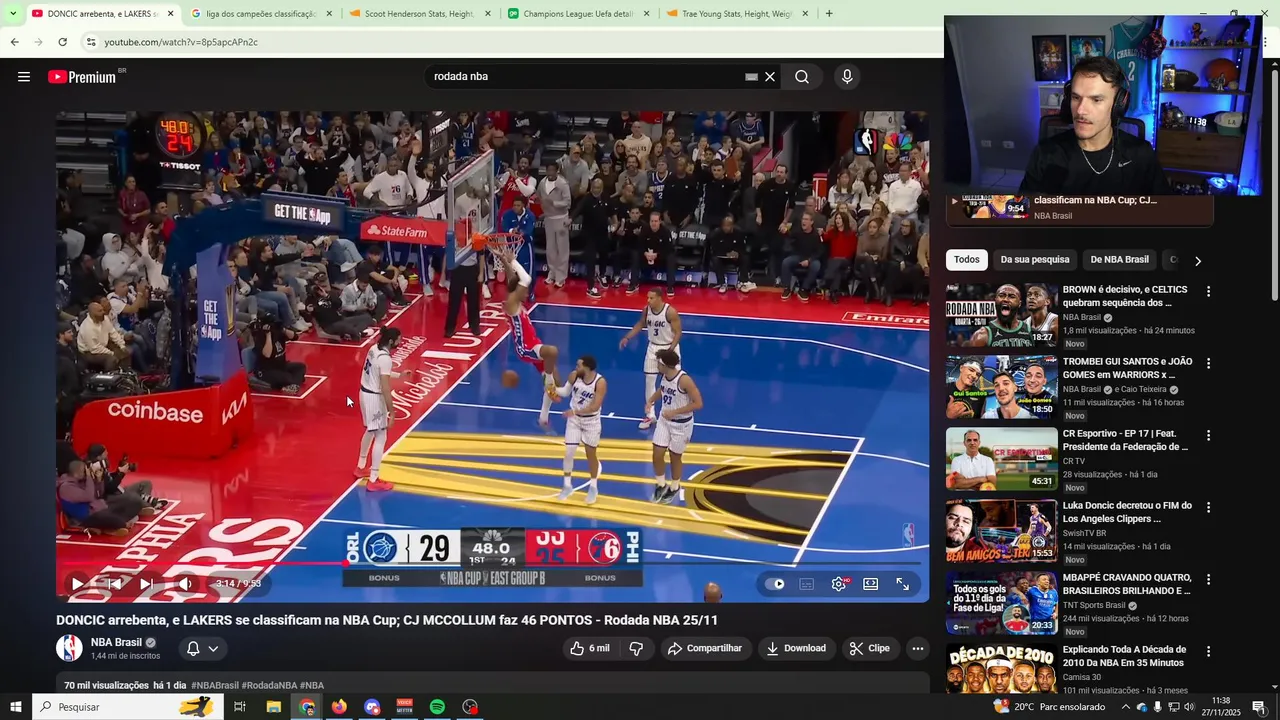View site information icon in address bar
The image size is (1280, 720).
pos(91,42)
